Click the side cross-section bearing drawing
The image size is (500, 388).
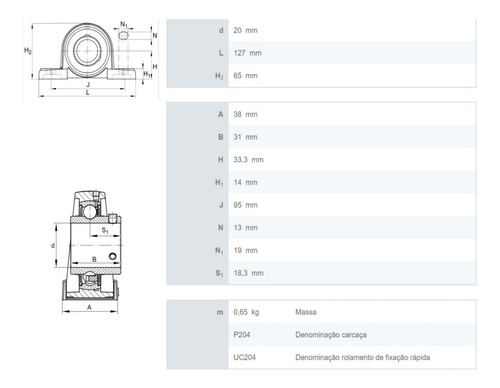coord(87,252)
